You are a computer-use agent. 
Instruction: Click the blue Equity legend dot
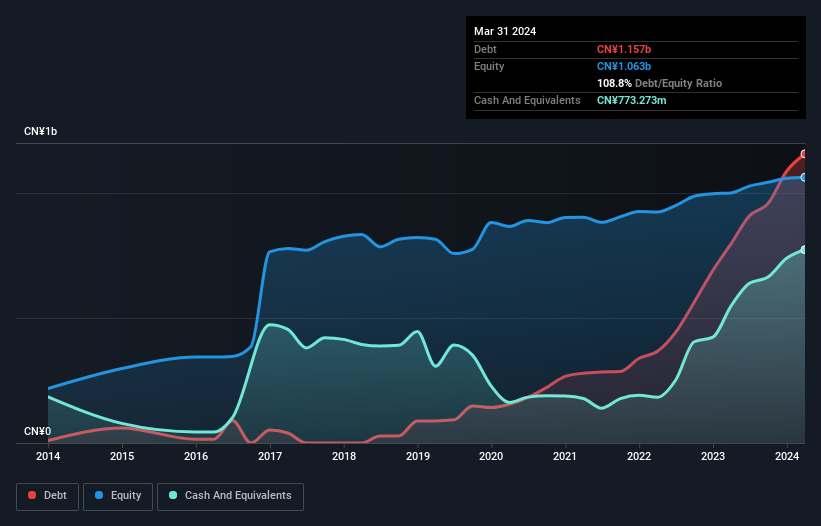99,495
